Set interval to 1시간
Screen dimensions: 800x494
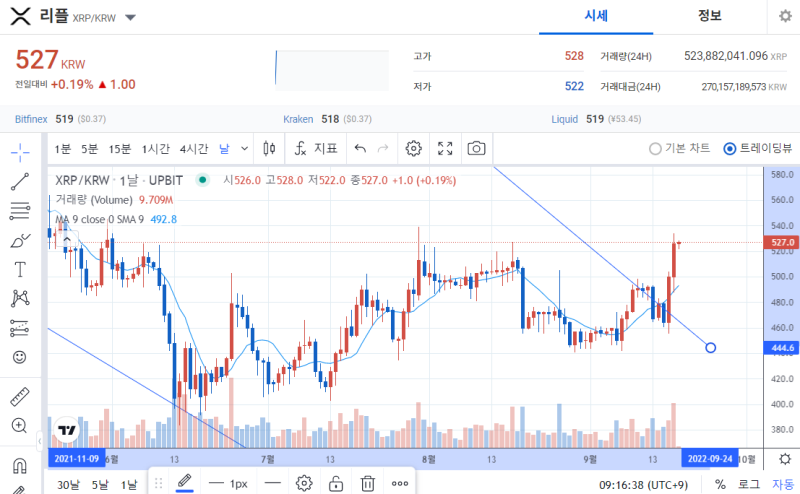pyautogui.click(x=156, y=149)
